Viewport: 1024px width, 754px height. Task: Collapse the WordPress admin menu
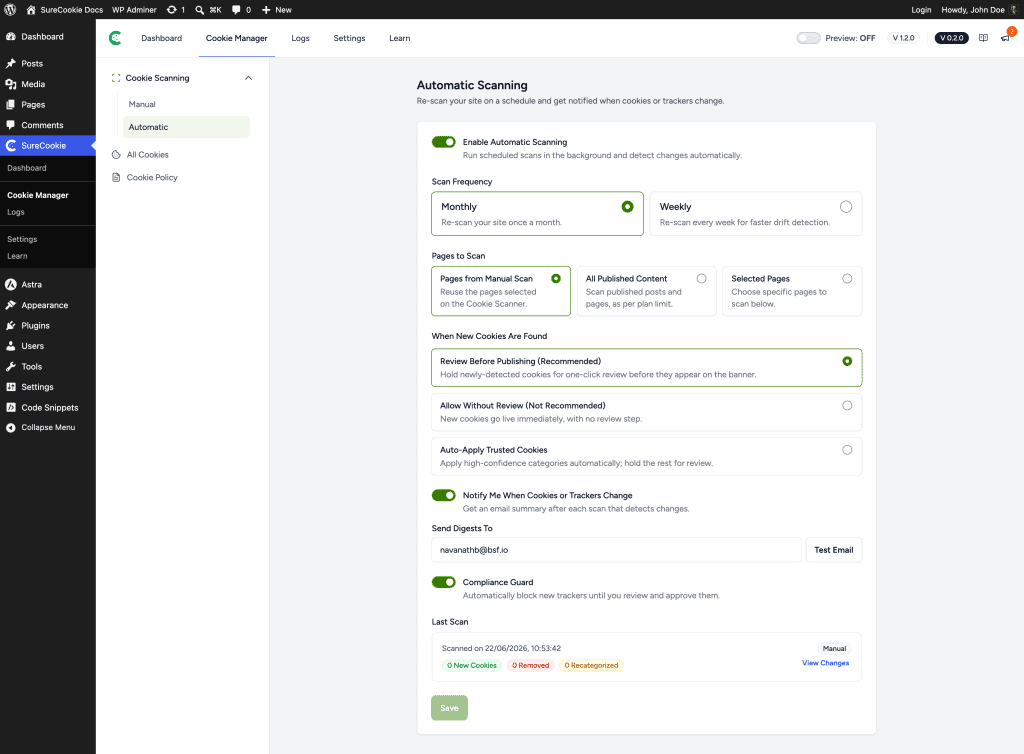click(x=48, y=428)
